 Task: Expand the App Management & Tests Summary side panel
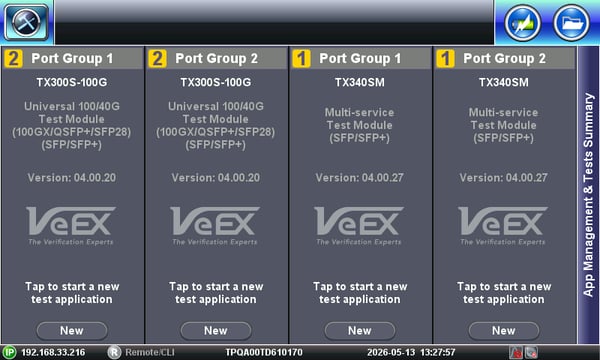click(x=588, y=195)
